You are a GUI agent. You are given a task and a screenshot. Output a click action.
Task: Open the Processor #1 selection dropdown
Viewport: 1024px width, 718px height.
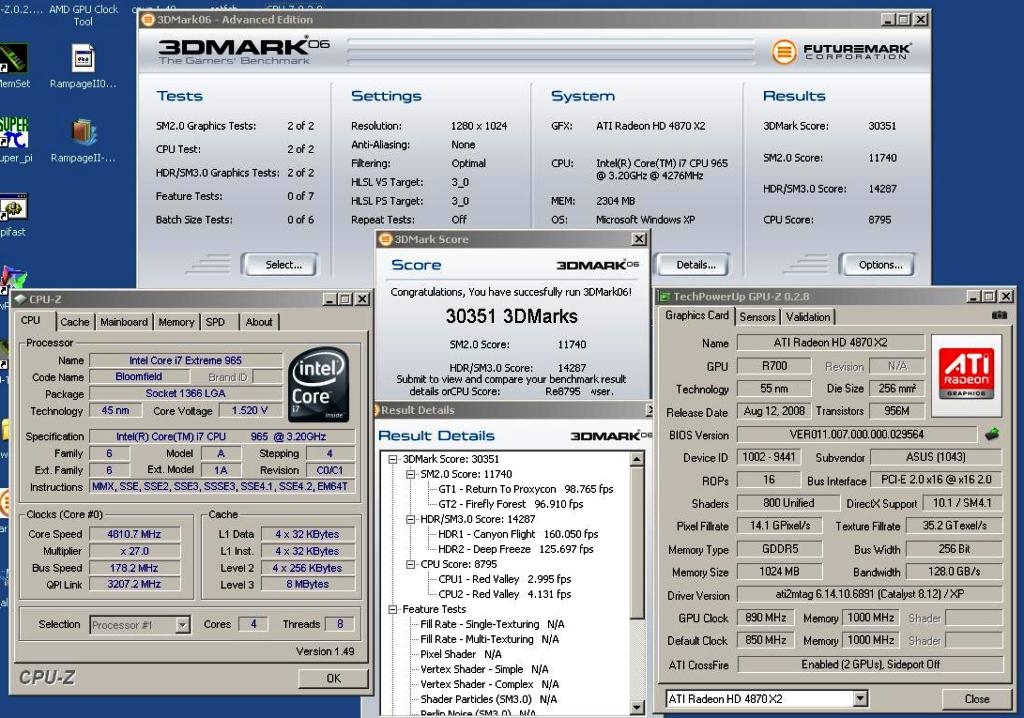[182, 625]
